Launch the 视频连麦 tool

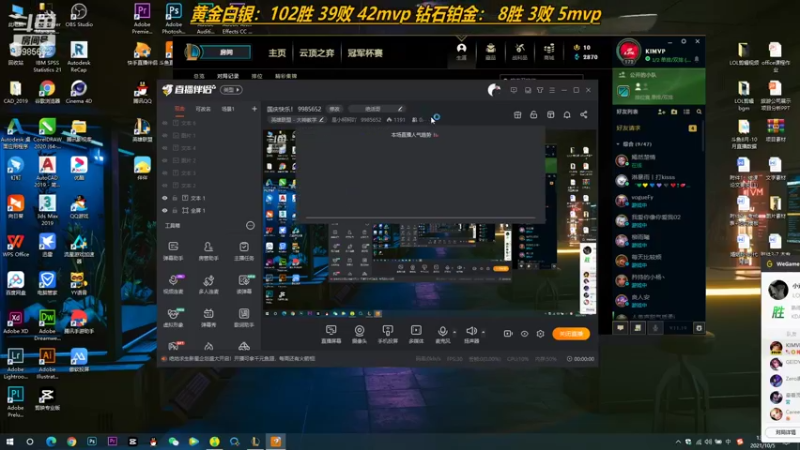pos(173,284)
